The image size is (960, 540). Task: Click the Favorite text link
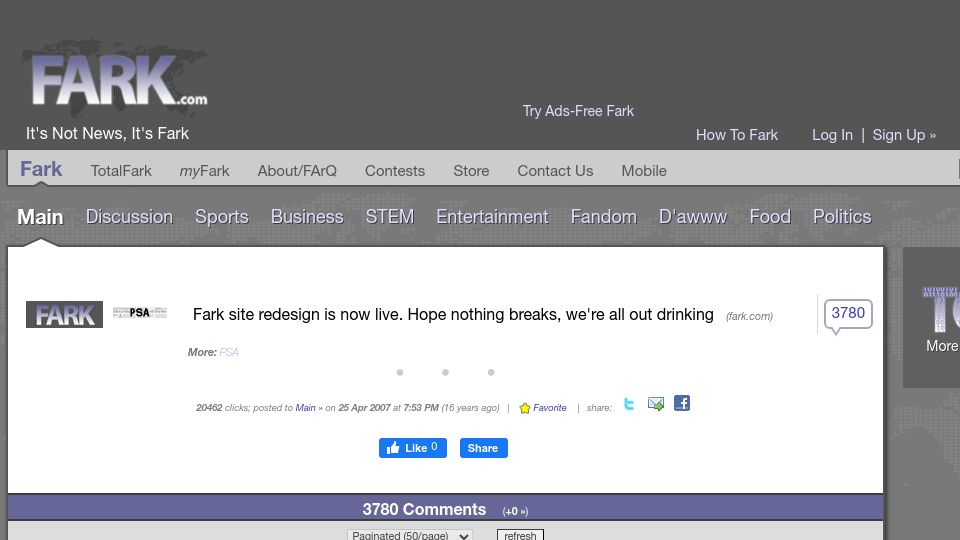550,408
